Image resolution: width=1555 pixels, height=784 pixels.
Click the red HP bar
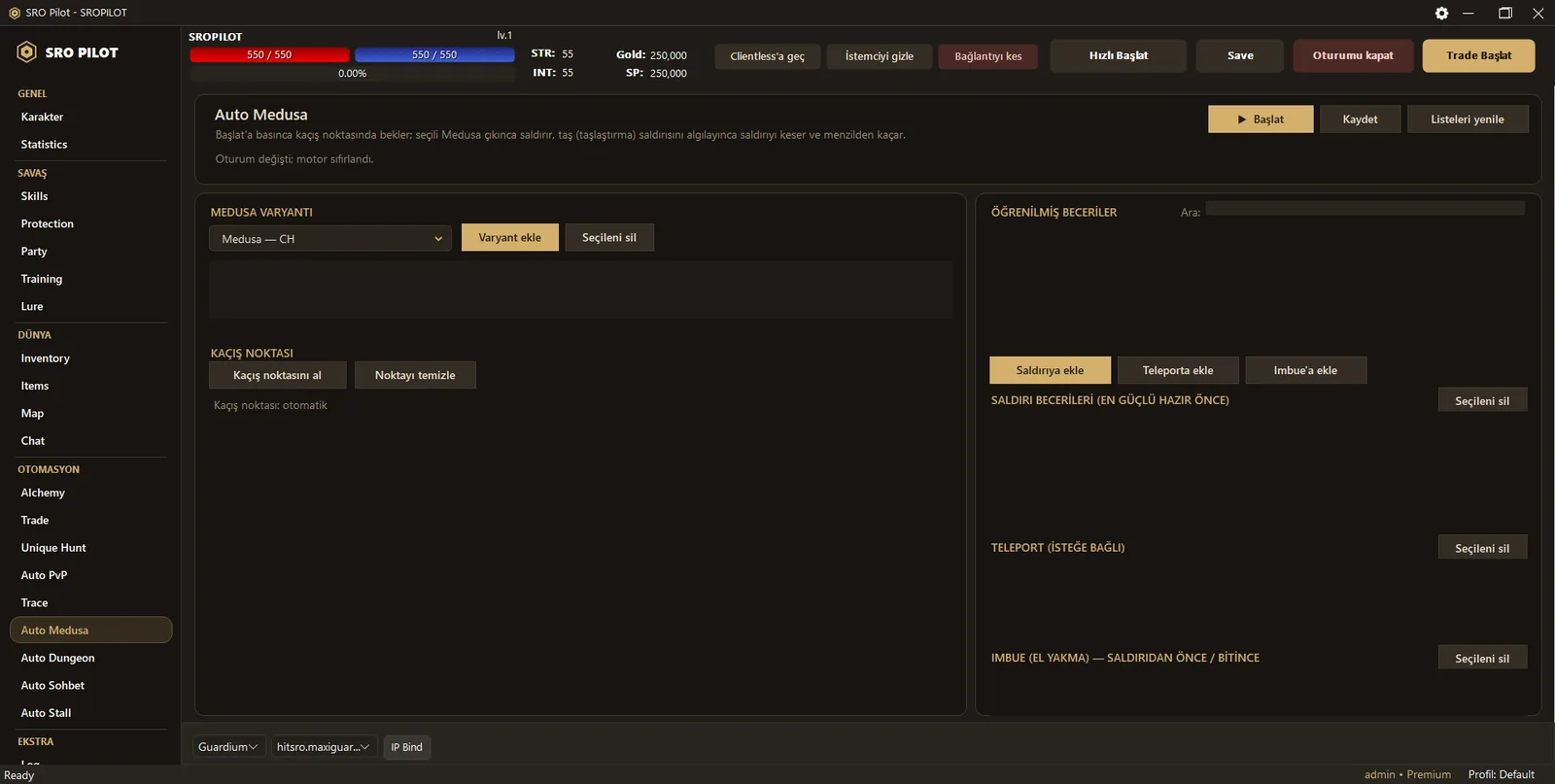pos(269,55)
